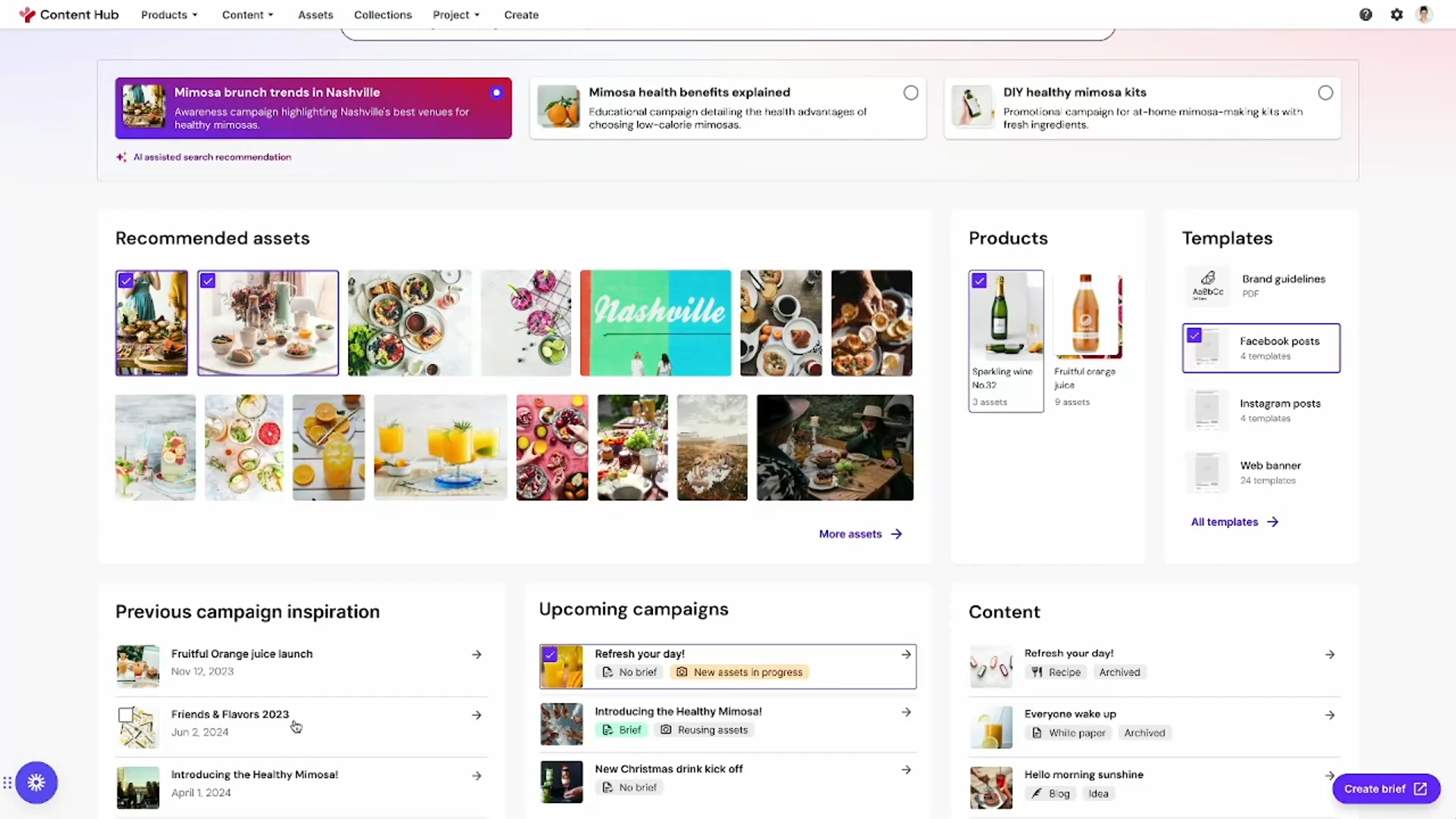Open the Refresh your day! campaign arrow
This screenshot has height=819, width=1456.
click(905, 654)
